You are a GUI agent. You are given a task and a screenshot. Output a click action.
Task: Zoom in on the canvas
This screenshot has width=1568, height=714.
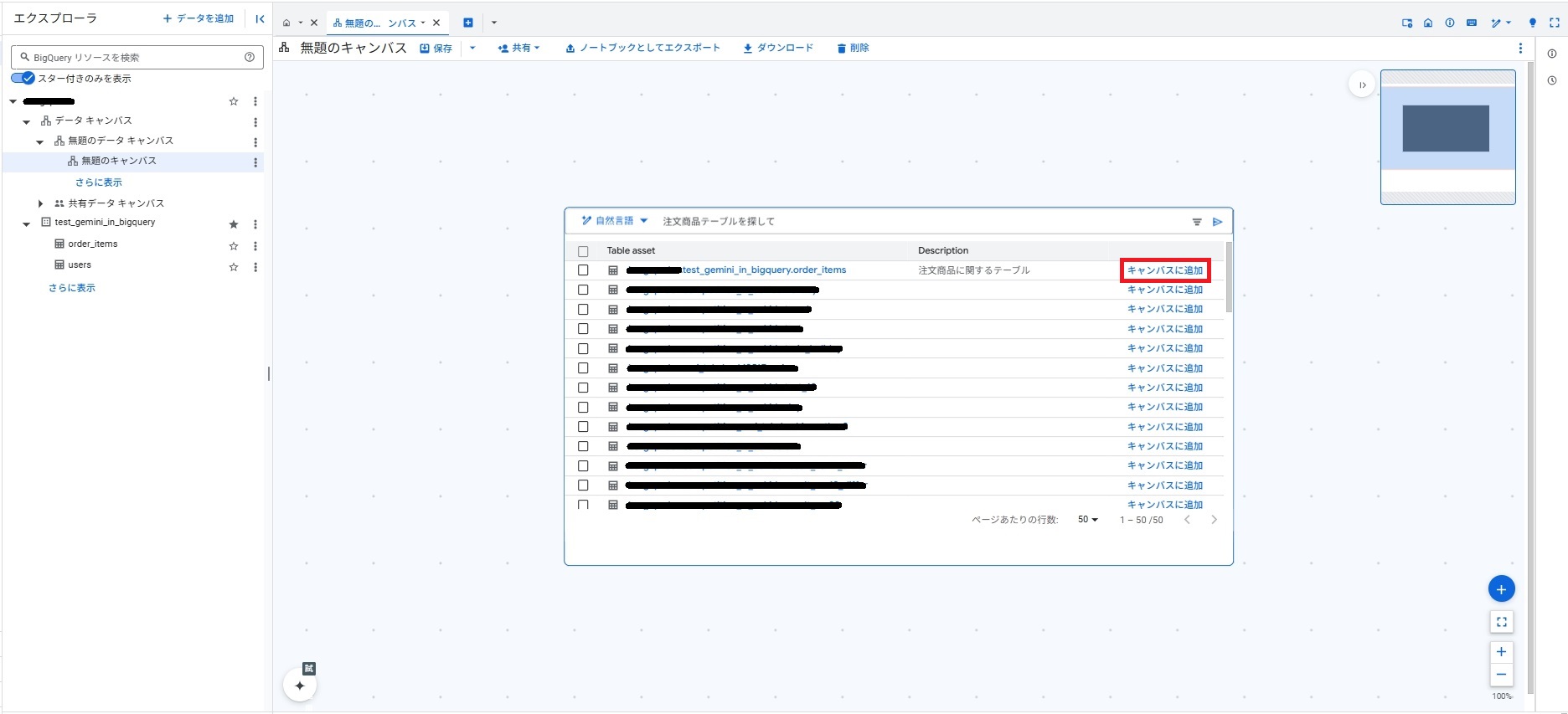[x=1501, y=652]
